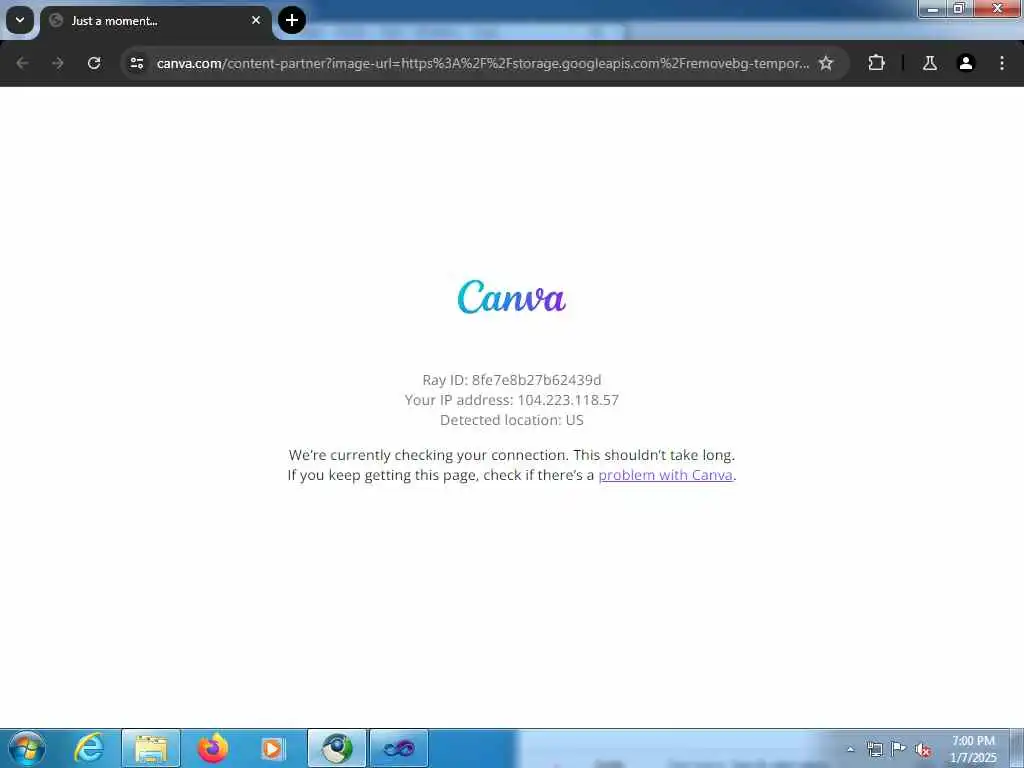Close the Chrome window

coord(997,8)
